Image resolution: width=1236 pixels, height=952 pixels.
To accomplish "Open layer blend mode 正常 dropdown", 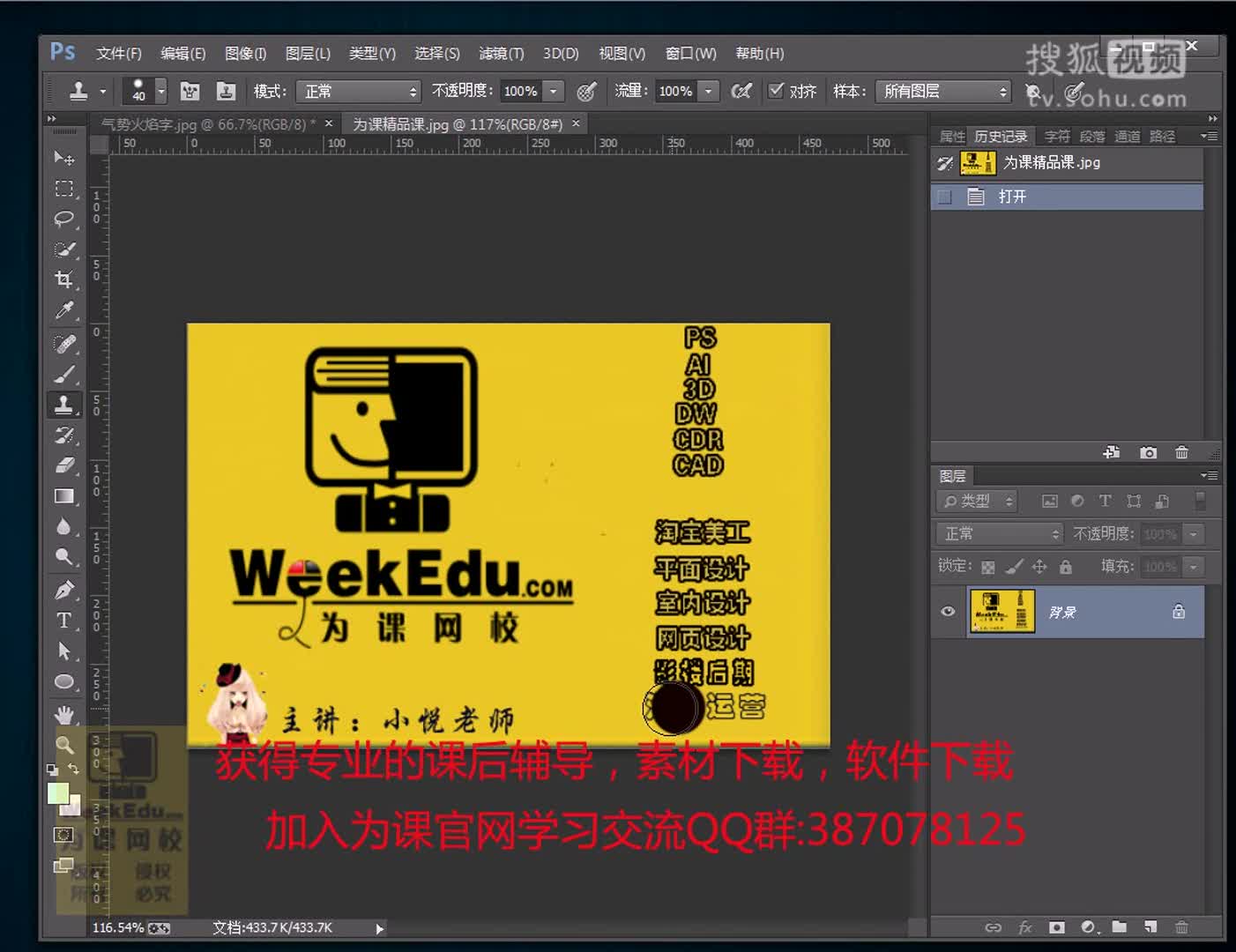I will (1000, 533).
